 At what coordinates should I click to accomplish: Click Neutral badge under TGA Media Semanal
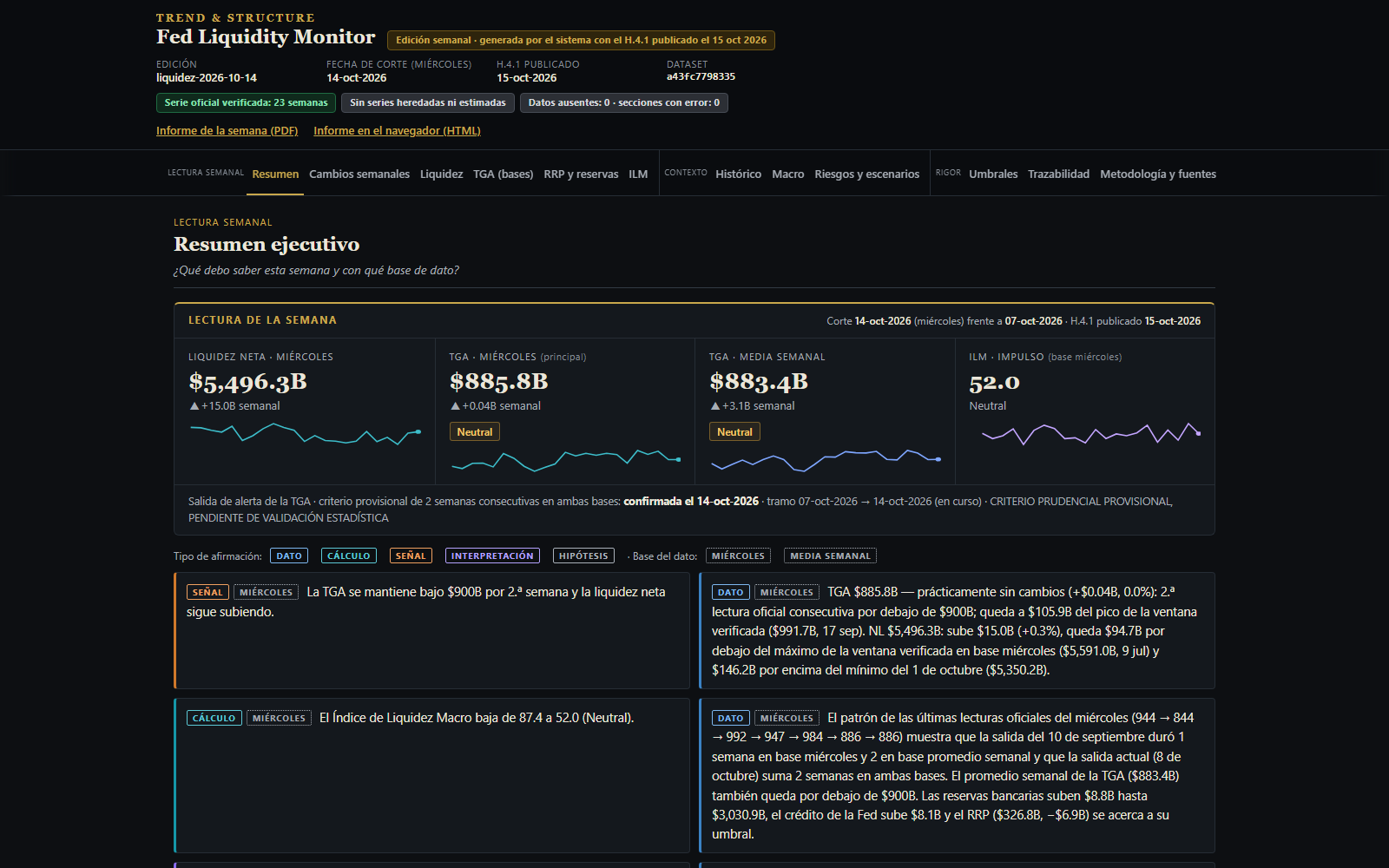734,431
